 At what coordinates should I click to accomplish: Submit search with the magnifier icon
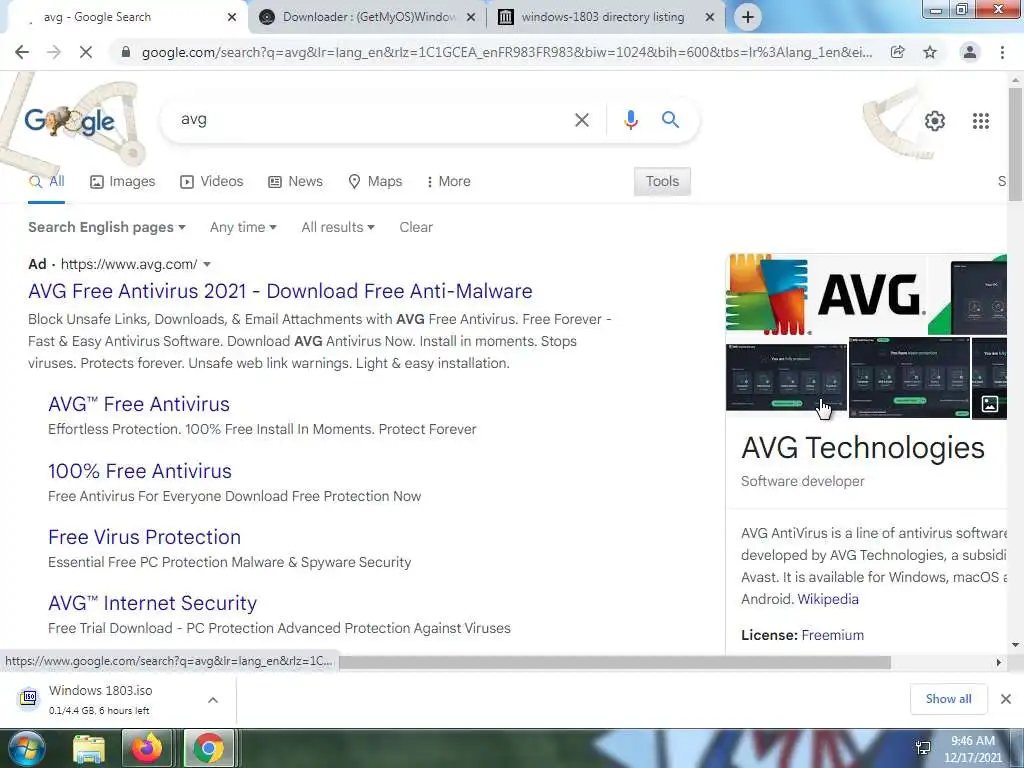670,120
